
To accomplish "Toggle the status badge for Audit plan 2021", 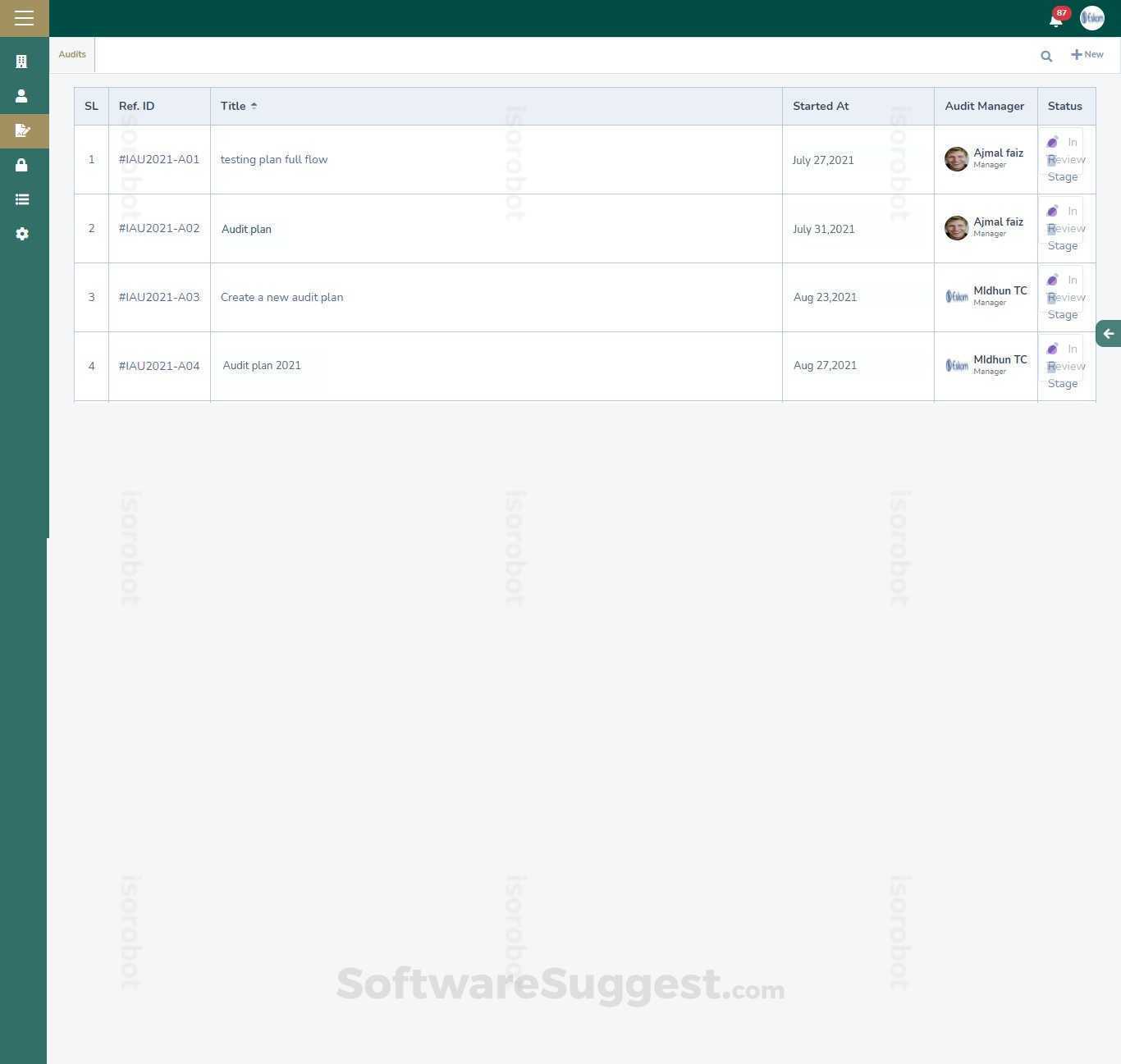I will 1064,366.
